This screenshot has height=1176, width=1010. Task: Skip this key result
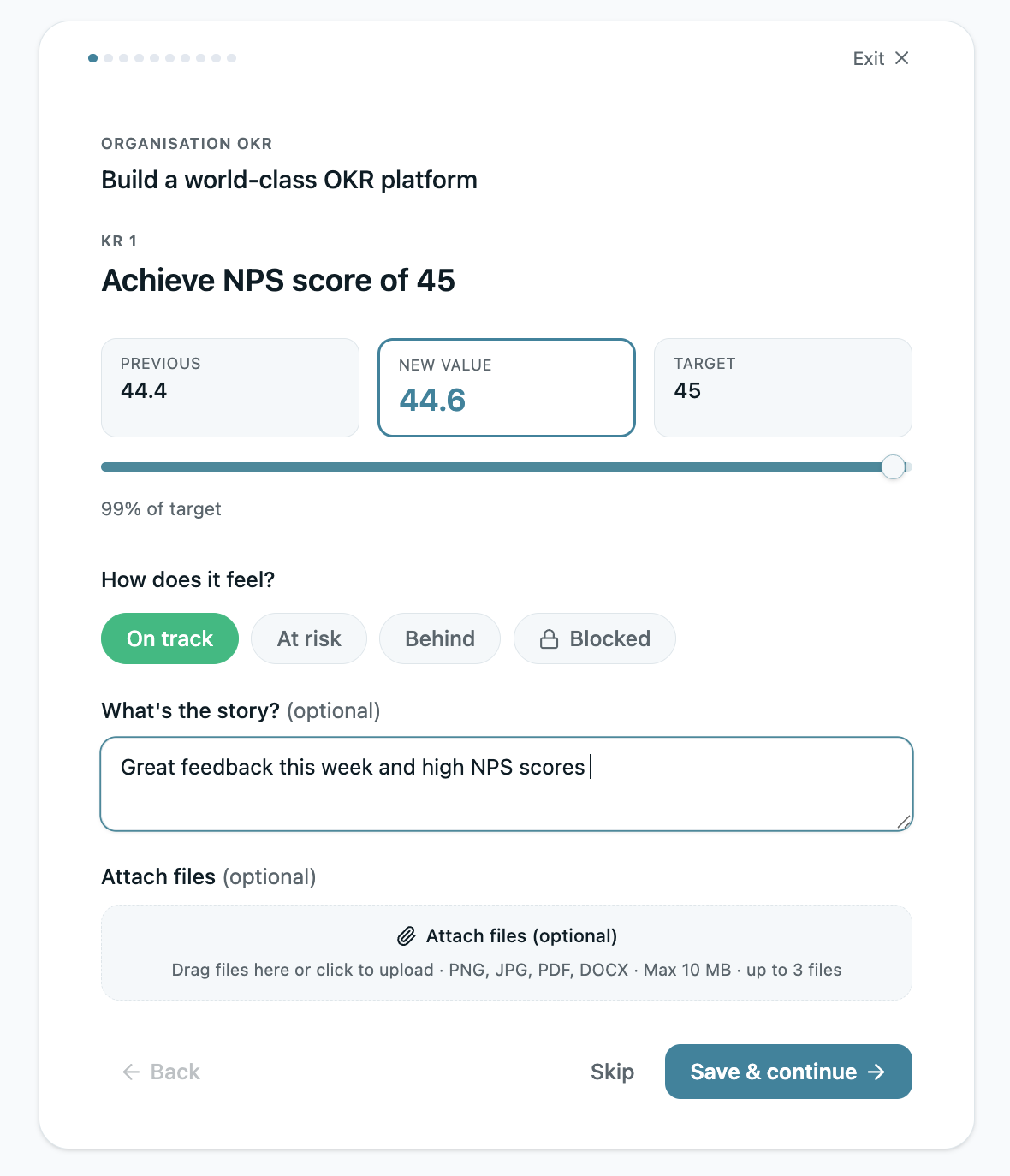tap(612, 1072)
